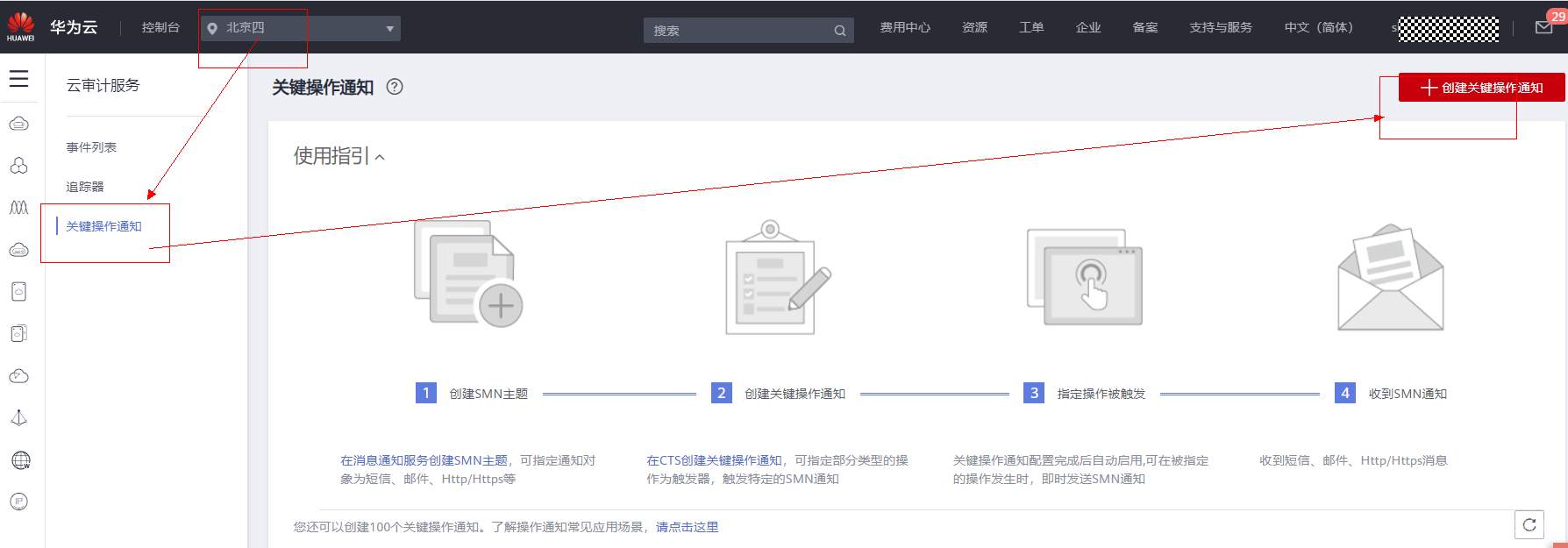Click the help question mark next to 关键操作通知

395,87
